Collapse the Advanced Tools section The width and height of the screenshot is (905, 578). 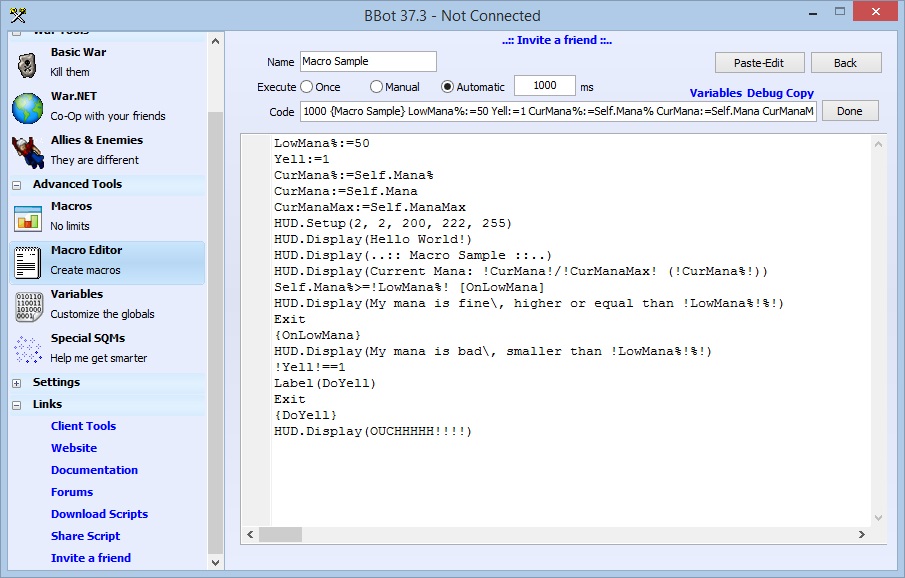pos(17,185)
